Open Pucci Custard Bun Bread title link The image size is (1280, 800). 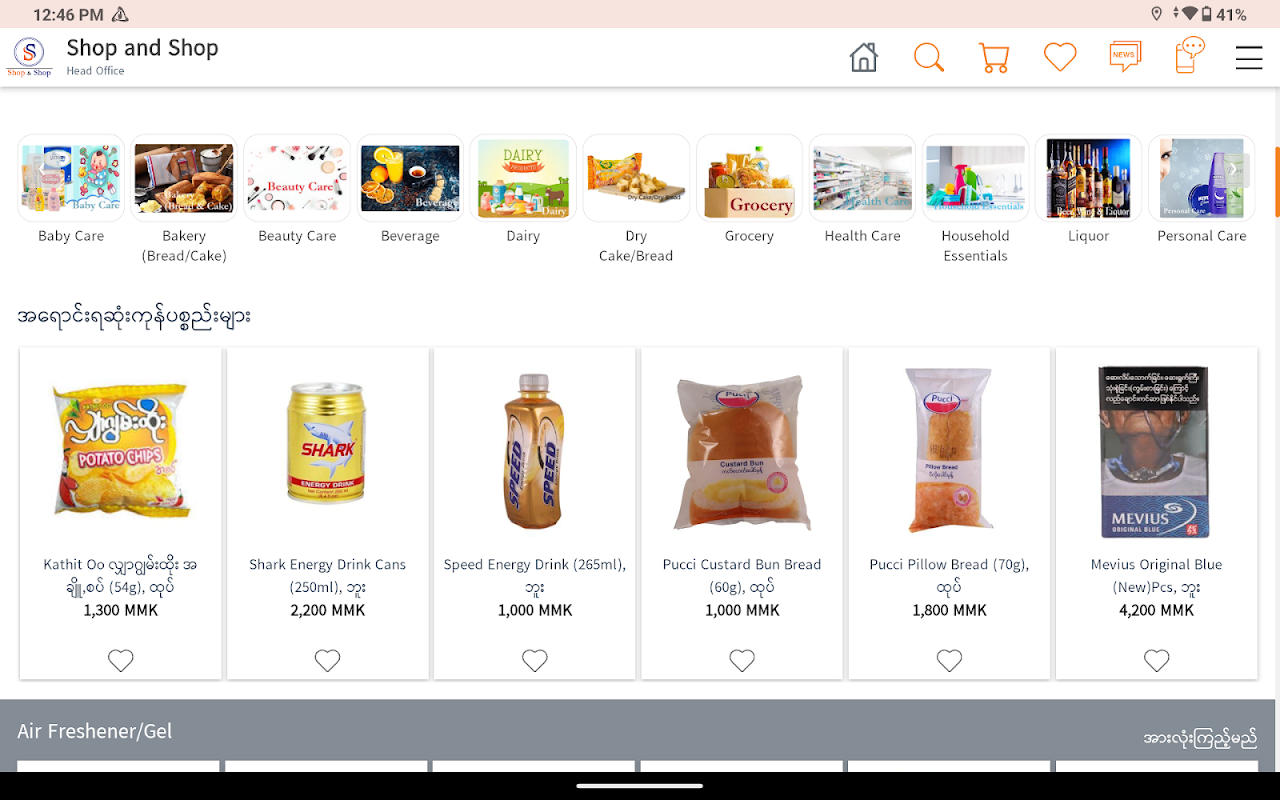tap(742, 575)
